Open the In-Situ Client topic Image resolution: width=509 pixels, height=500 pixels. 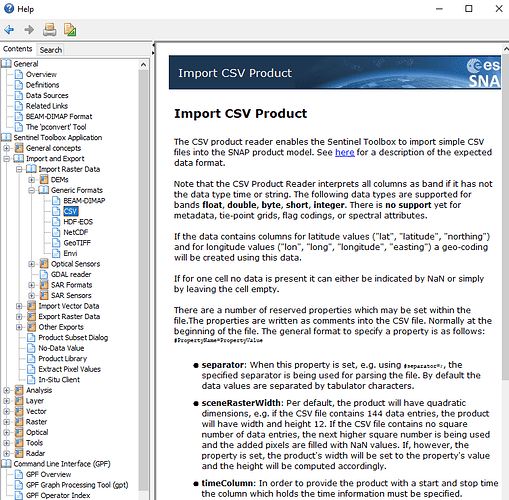pos(59,380)
